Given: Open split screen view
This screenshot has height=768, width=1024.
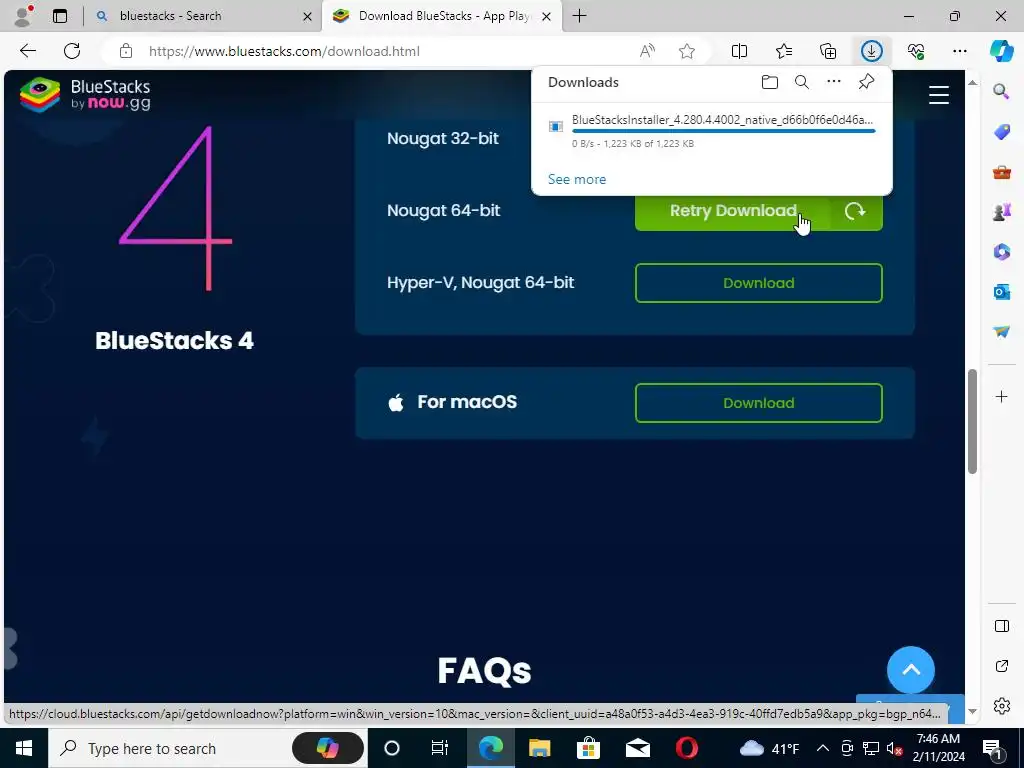Looking at the screenshot, I should click(739, 51).
